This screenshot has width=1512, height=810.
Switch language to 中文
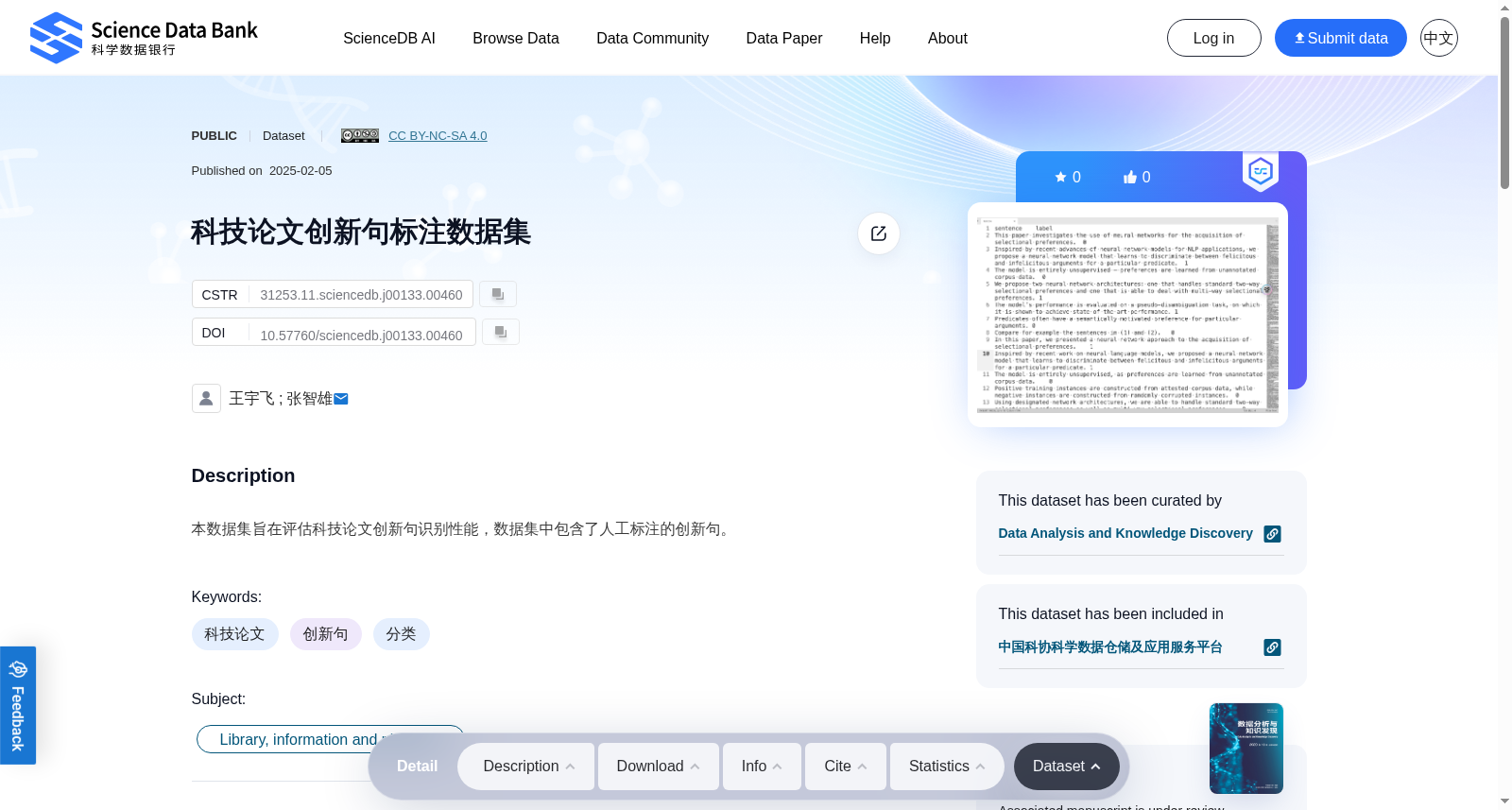1438,38
